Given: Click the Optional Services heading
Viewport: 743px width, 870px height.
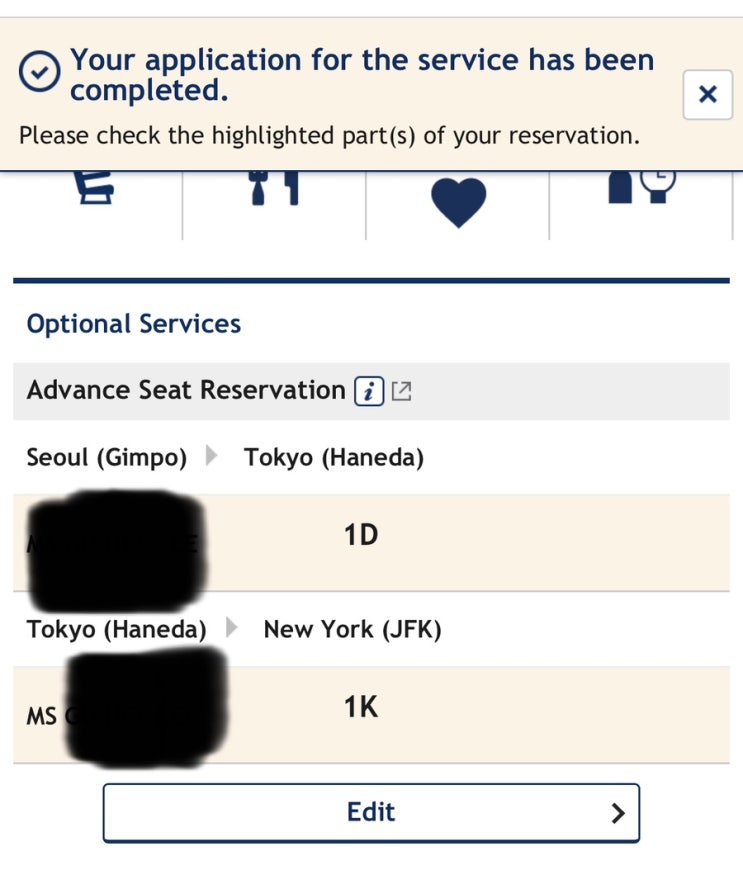Looking at the screenshot, I should [x=134, y=324].
